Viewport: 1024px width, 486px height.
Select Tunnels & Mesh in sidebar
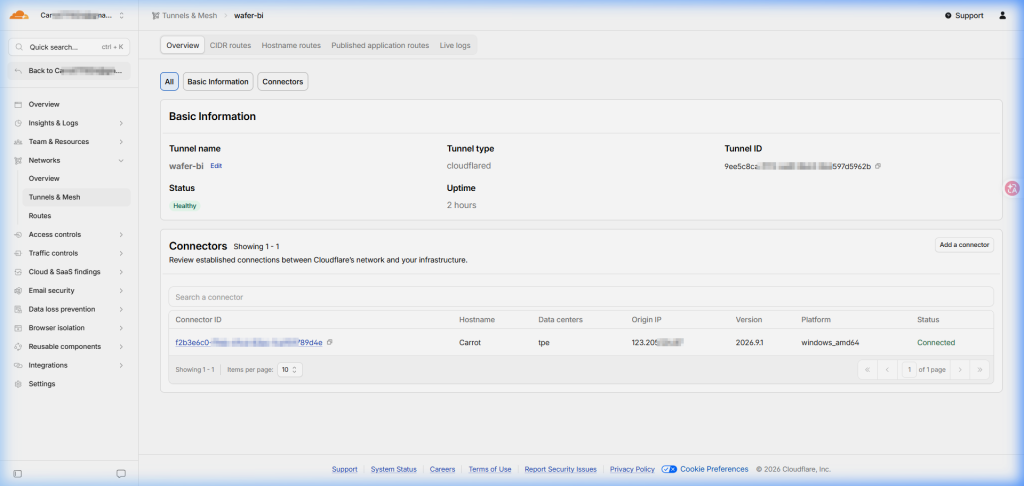coord(76,197)
